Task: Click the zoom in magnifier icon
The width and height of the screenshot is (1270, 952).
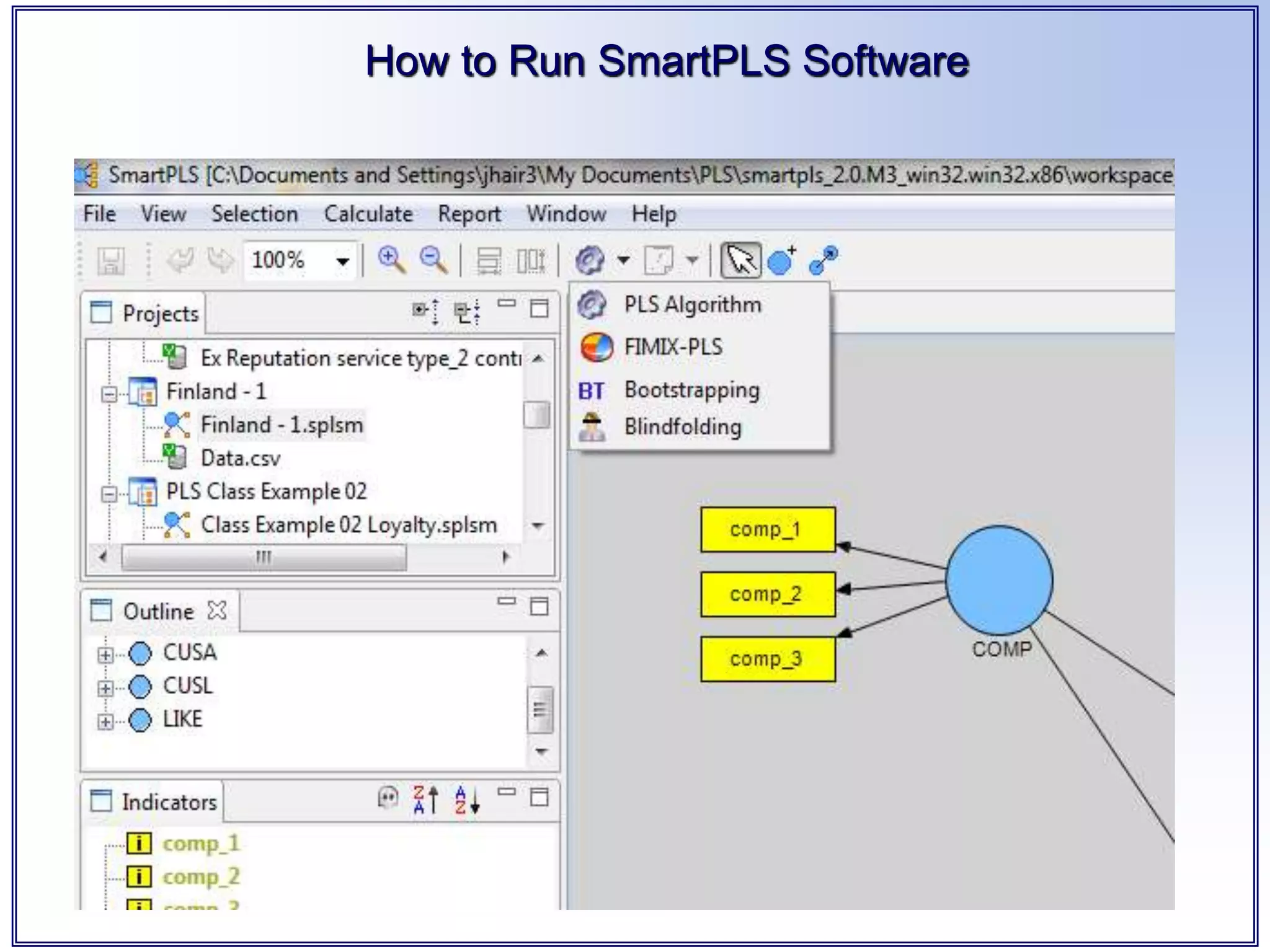Action: (x=392, y=260)
